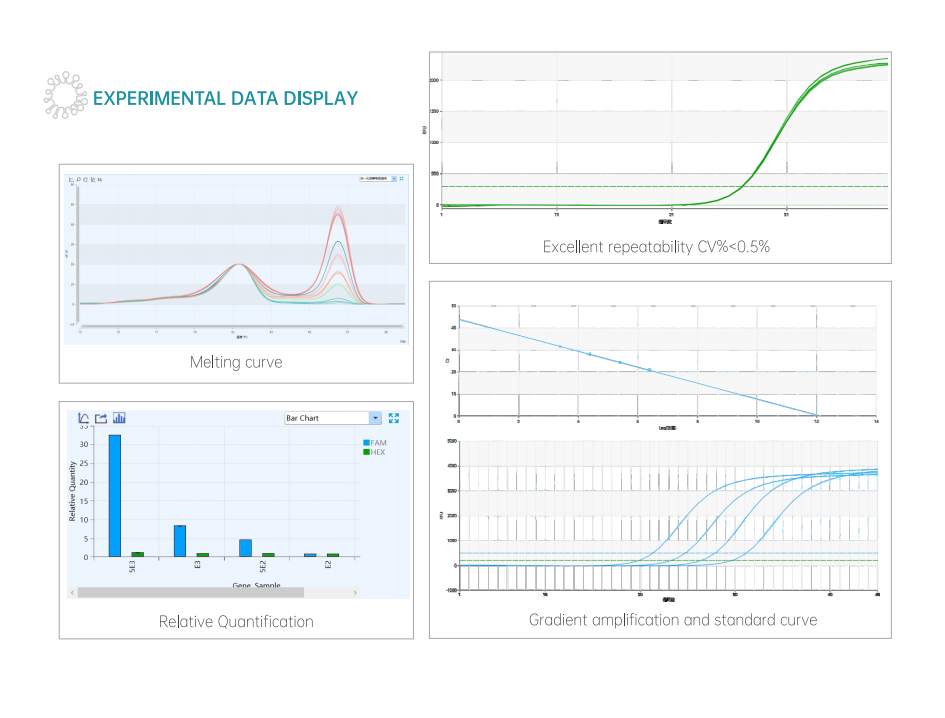Click the green HEX legend swatch
The image size is (945, 718).
(366, 452)
